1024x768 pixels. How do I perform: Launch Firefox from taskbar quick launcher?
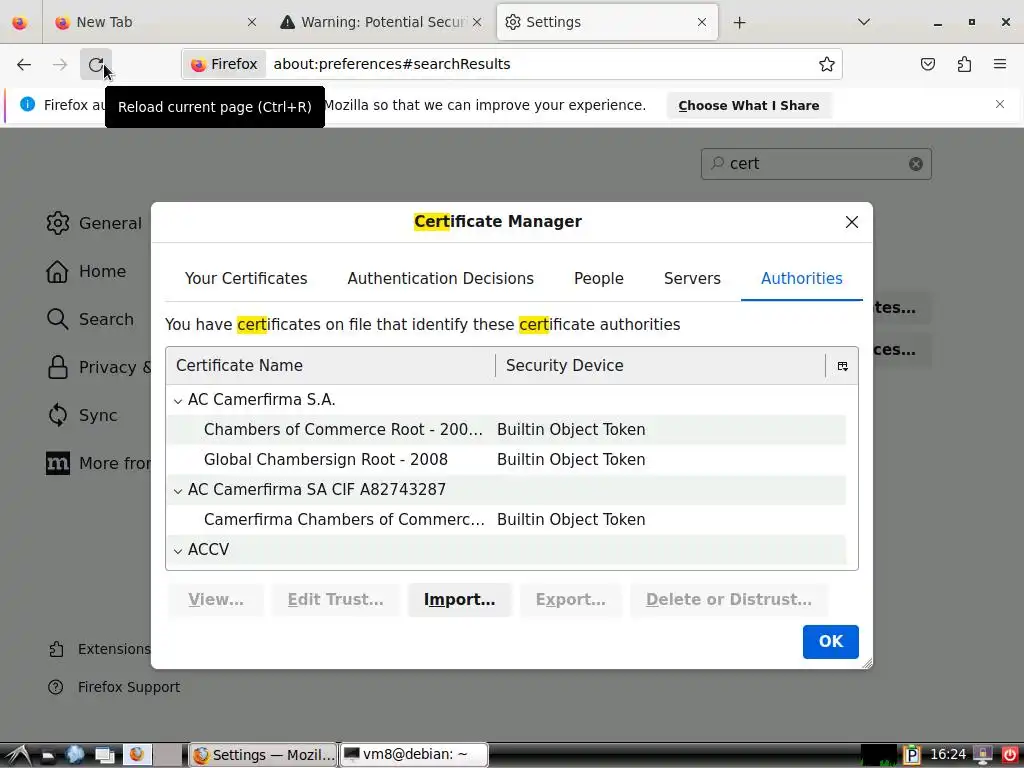[x=137, y=755]
